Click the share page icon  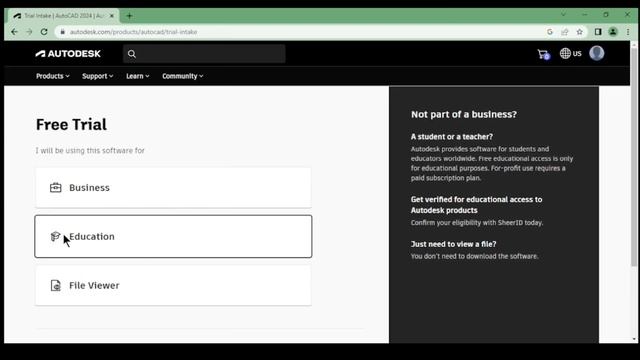coord(565,32)
